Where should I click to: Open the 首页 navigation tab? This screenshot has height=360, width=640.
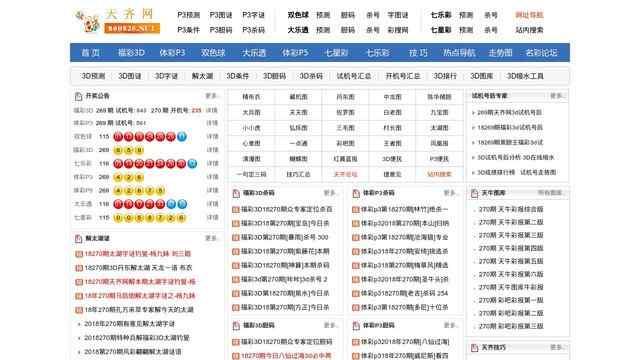click(90, 53)
